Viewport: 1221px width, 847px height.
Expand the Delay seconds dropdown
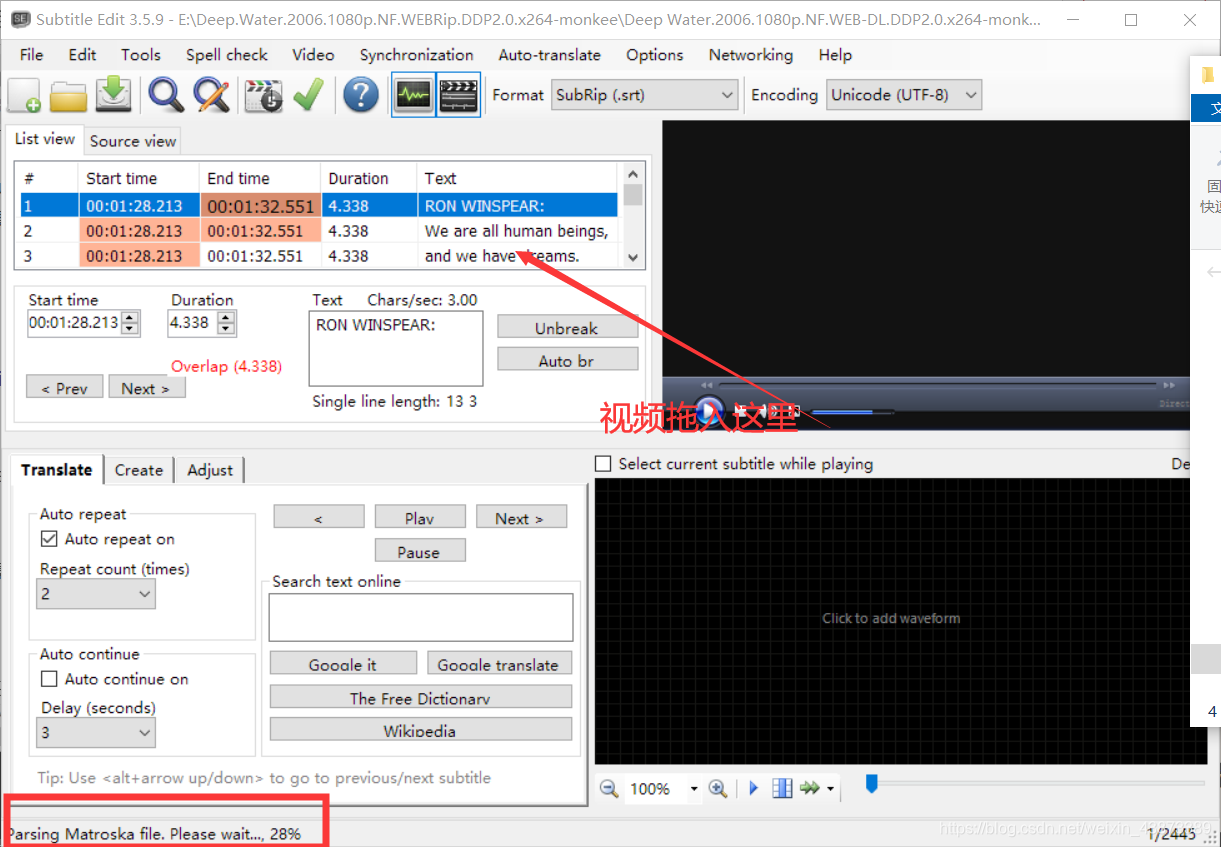(96, 733)
